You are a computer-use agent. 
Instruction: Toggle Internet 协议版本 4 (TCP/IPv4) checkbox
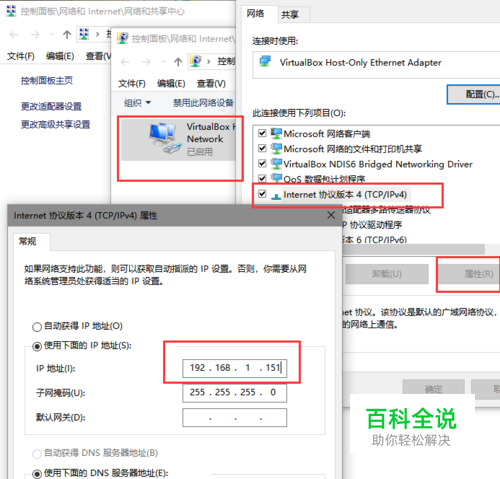click(x=262, y=194)
